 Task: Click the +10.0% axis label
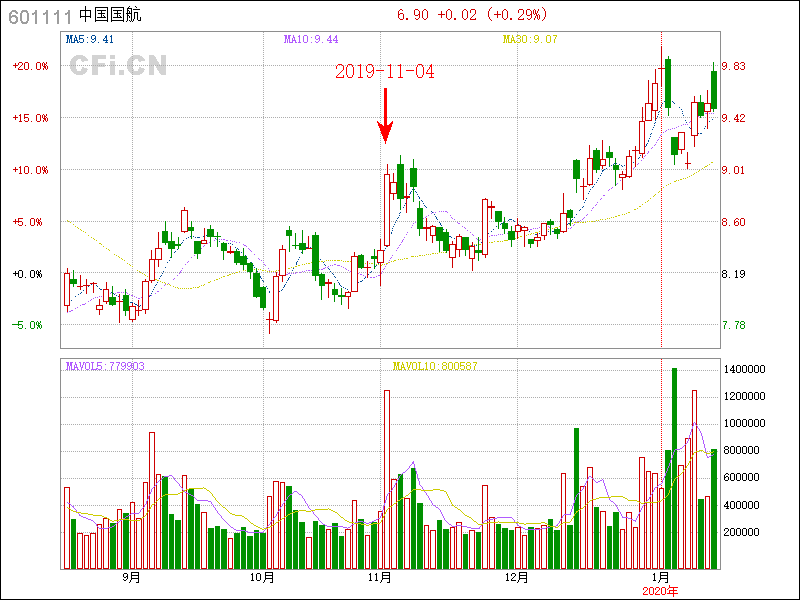pos(31,170)
